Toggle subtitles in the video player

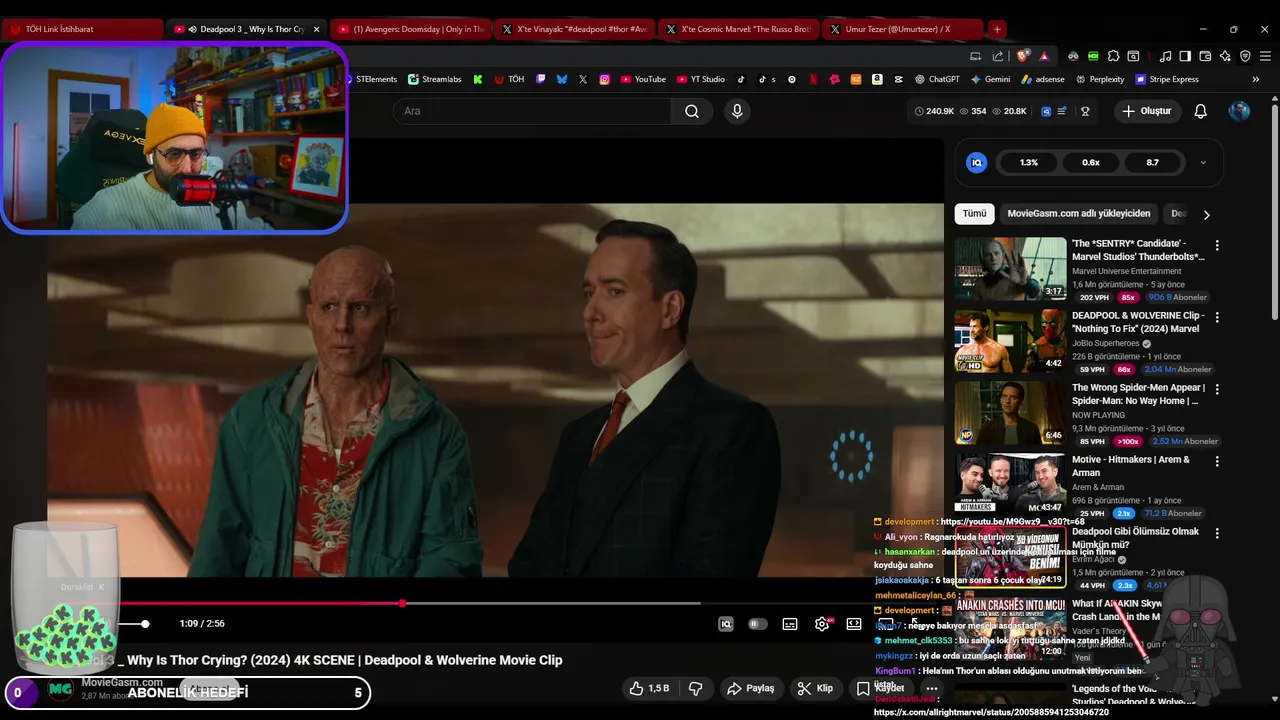pos(790,624)
